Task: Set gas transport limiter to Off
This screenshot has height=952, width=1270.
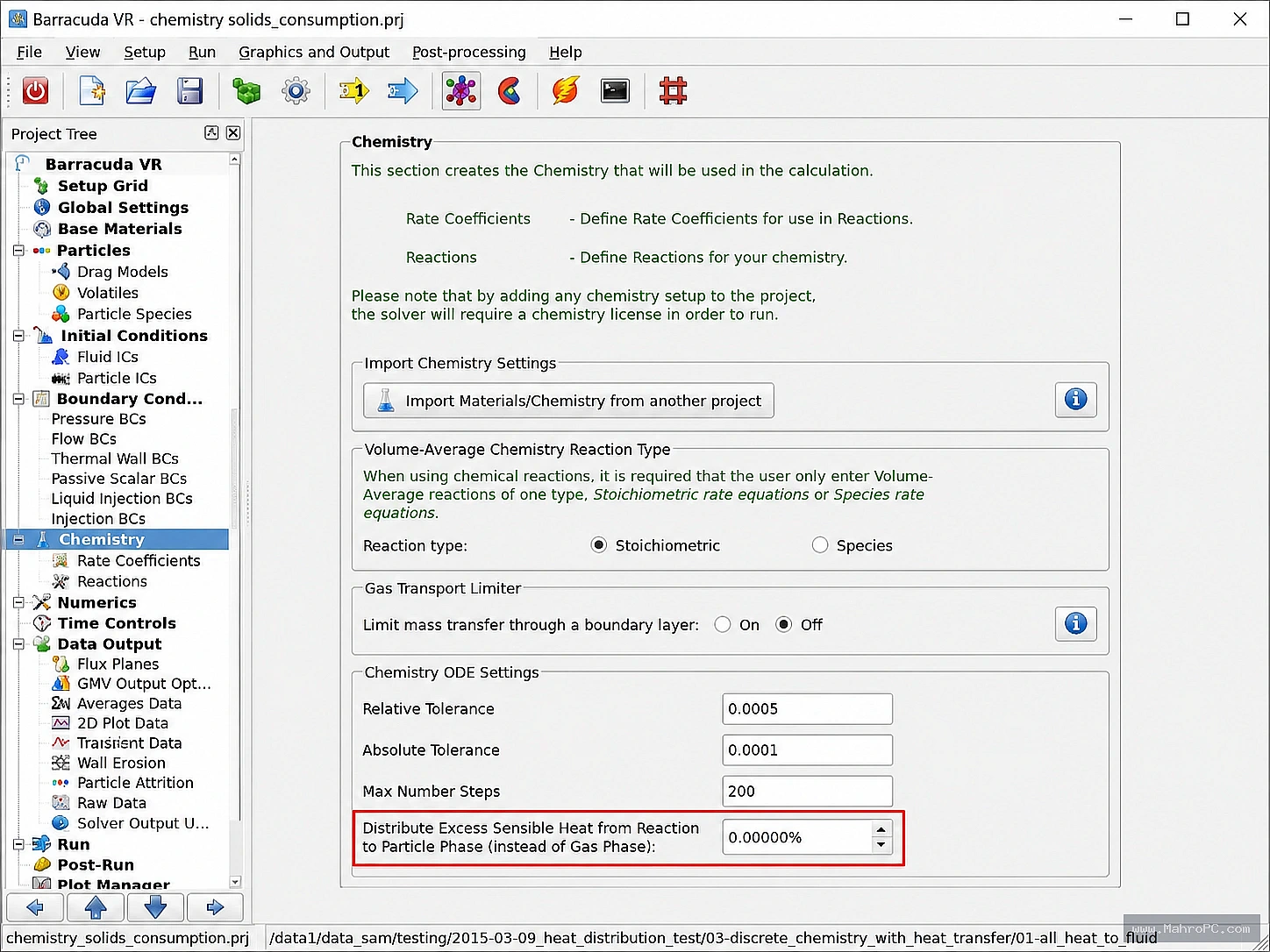Action: click(784, 625)
